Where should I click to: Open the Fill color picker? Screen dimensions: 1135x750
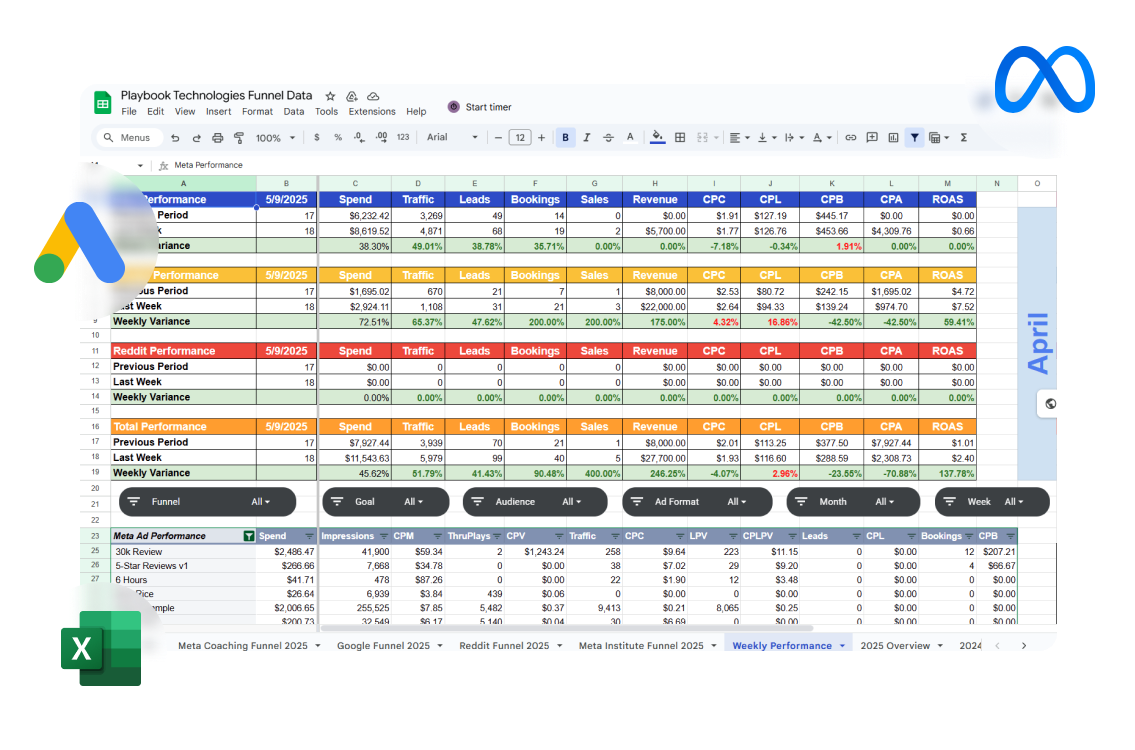point(657,138)
